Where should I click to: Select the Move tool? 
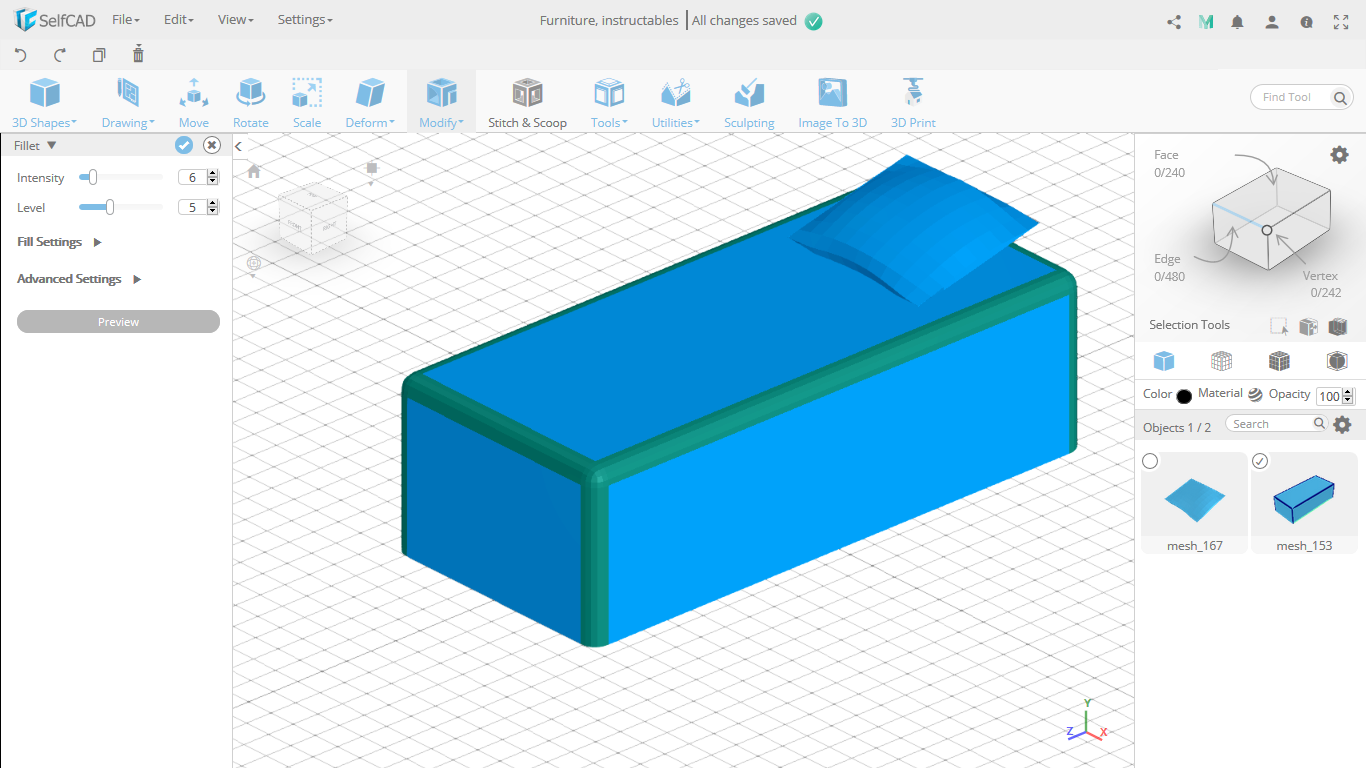tap(194, 103)
